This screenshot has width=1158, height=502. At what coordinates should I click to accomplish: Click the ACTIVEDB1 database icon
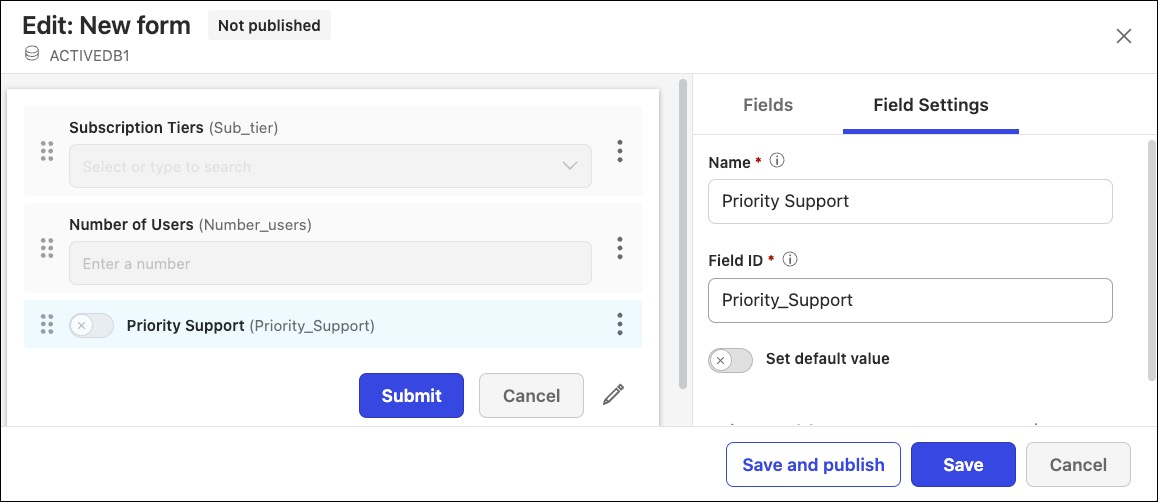tap(32, 55)
